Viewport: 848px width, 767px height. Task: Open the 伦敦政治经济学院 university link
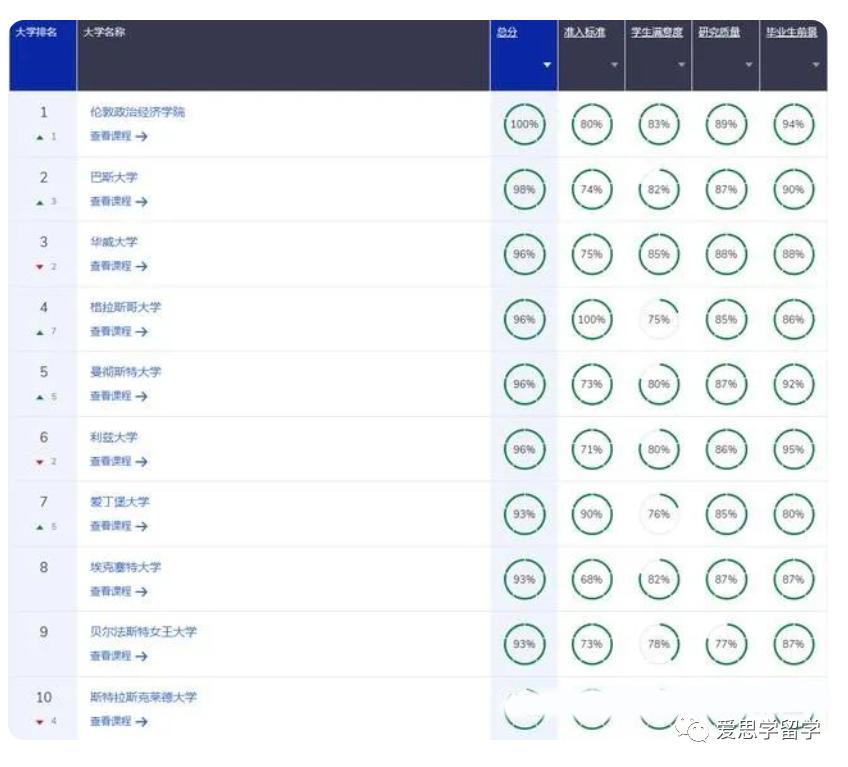coord(137,112)
